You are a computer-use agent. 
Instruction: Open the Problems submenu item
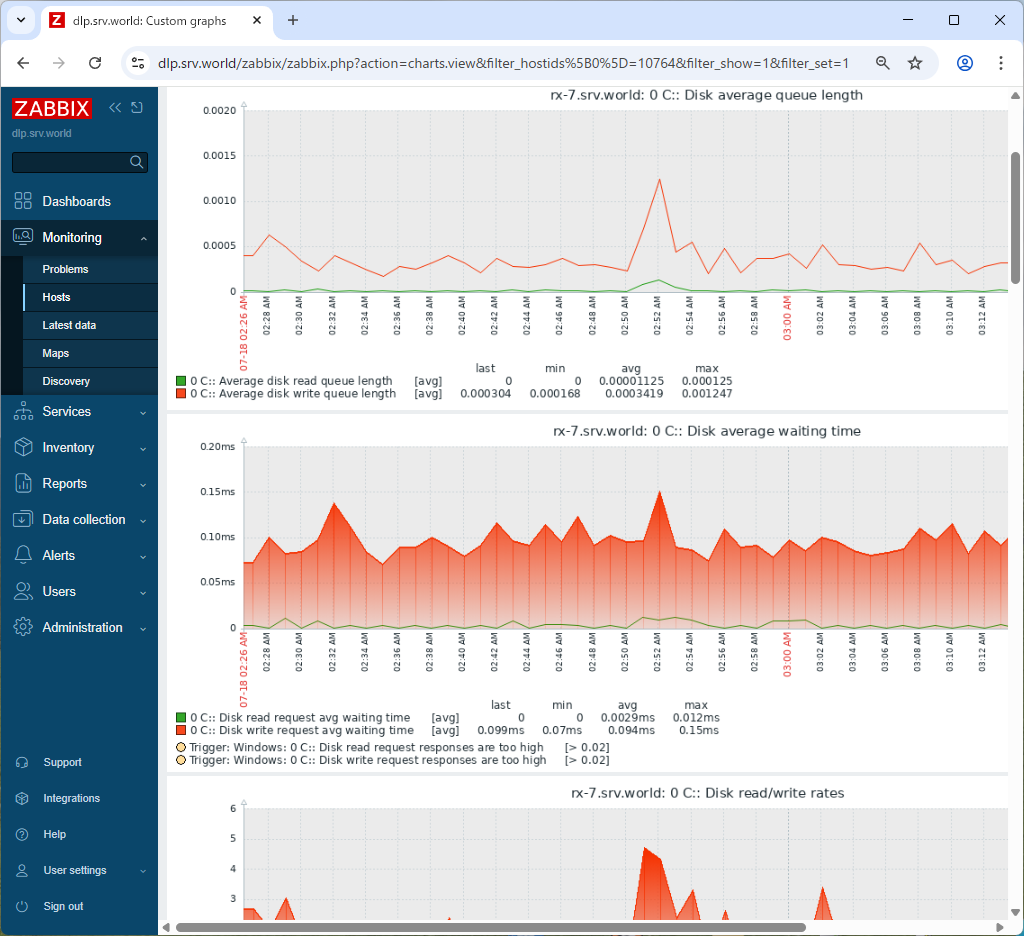coord(65,269)
